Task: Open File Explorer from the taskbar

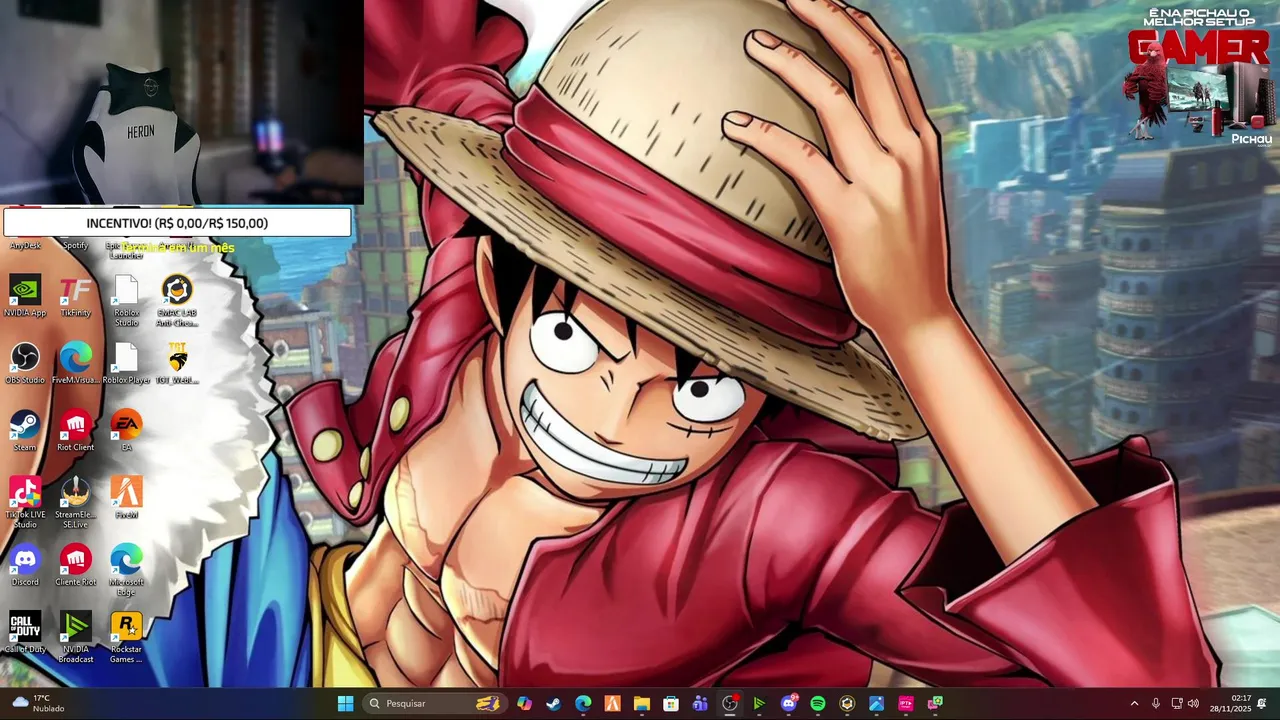Action: (641, 703)
